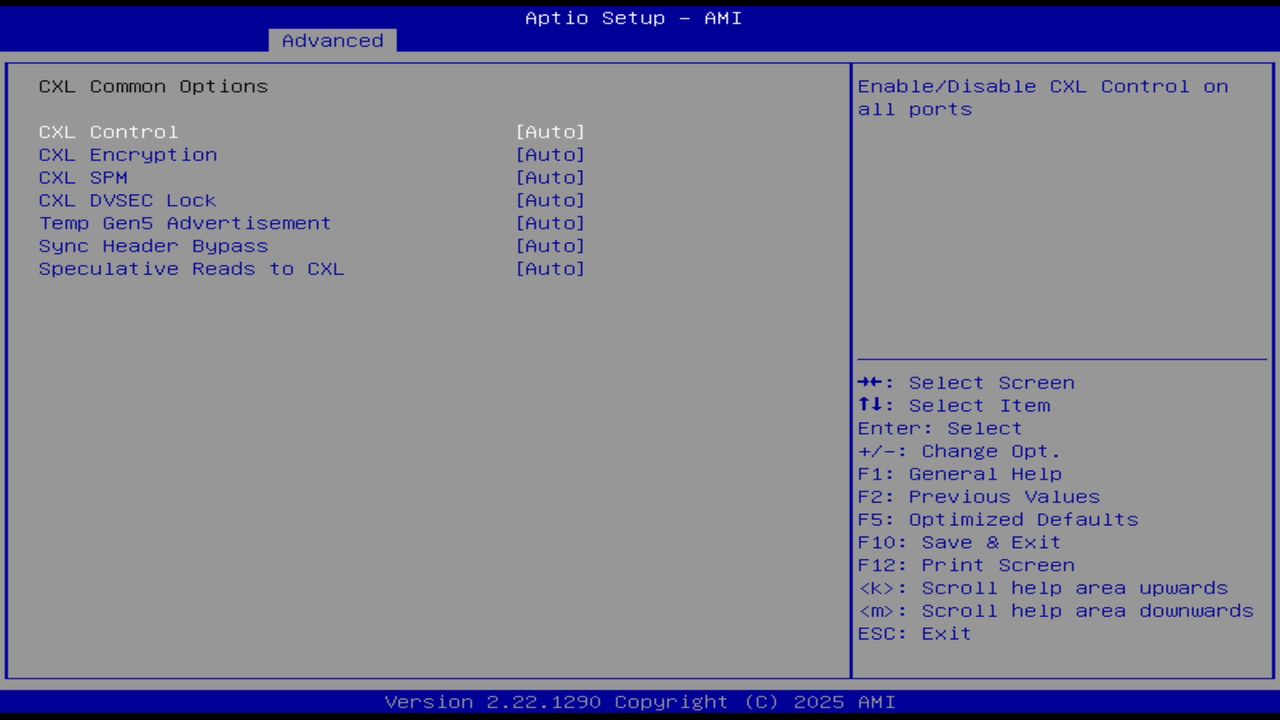Image resolution: width=1280 pixels, height=720 pixels.
Task: Click the Aptio Setup AMI title bar
Action: (x=633, y=17)
